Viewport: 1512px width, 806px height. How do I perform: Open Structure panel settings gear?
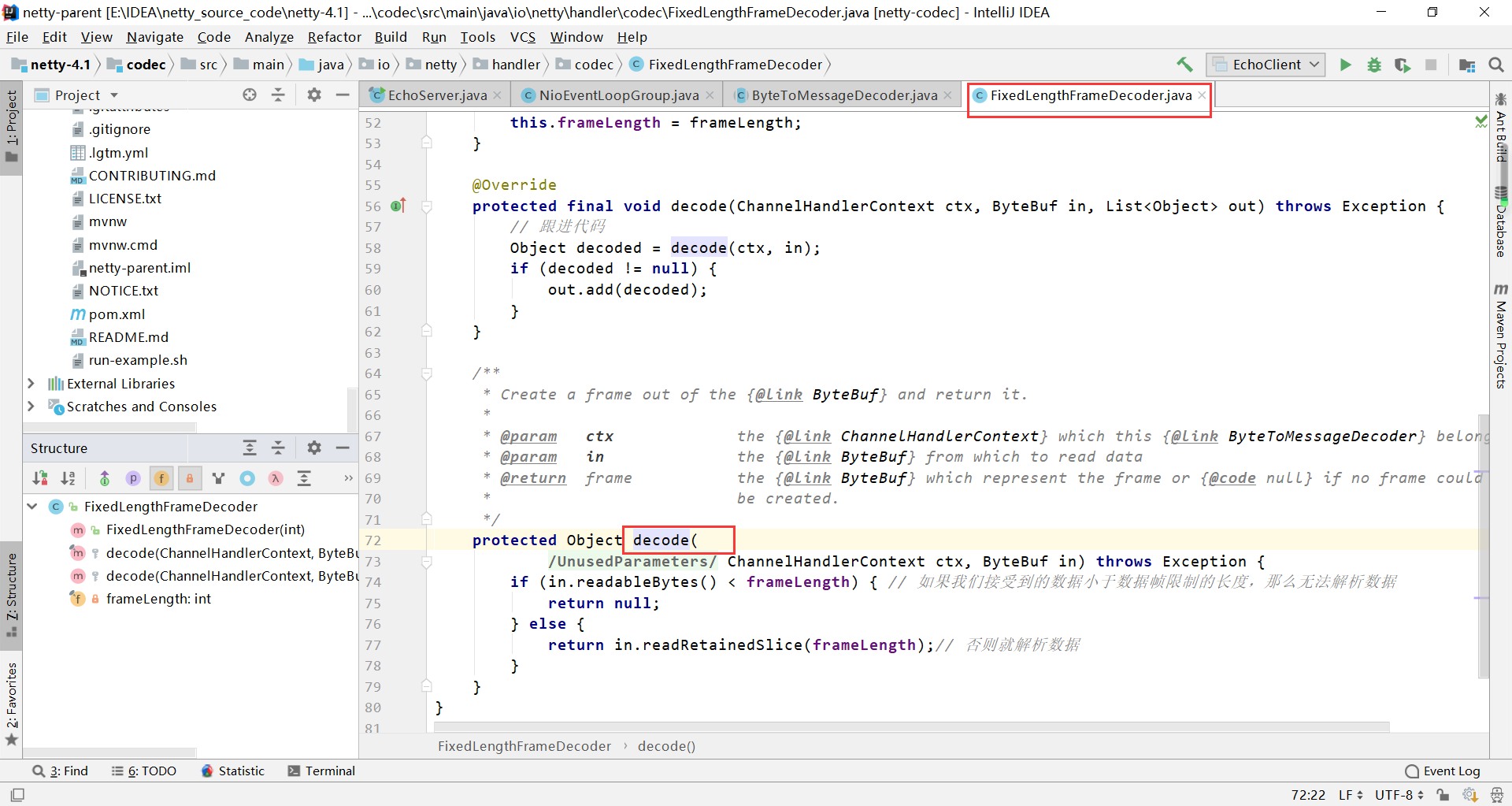click(314, 448)
